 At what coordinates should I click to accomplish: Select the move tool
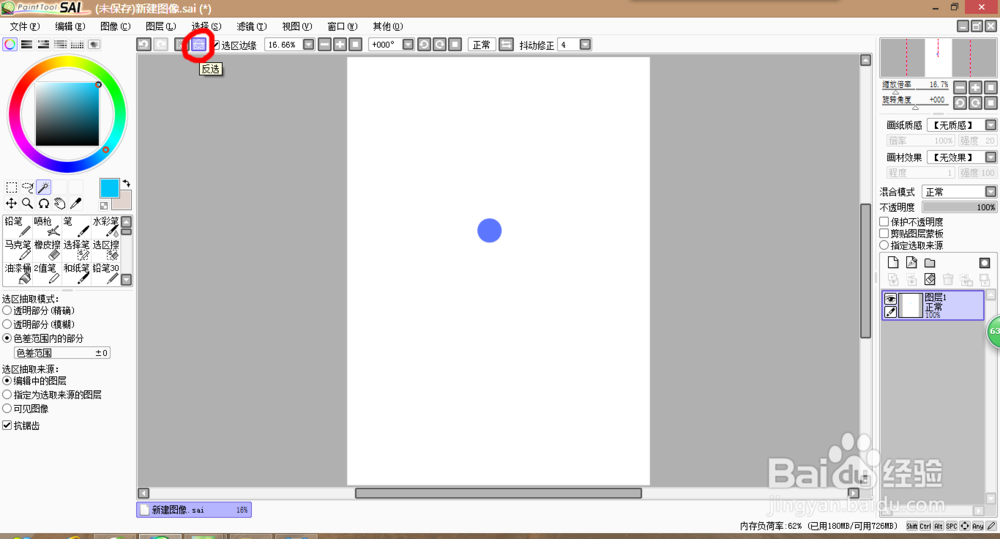[11, 203]
